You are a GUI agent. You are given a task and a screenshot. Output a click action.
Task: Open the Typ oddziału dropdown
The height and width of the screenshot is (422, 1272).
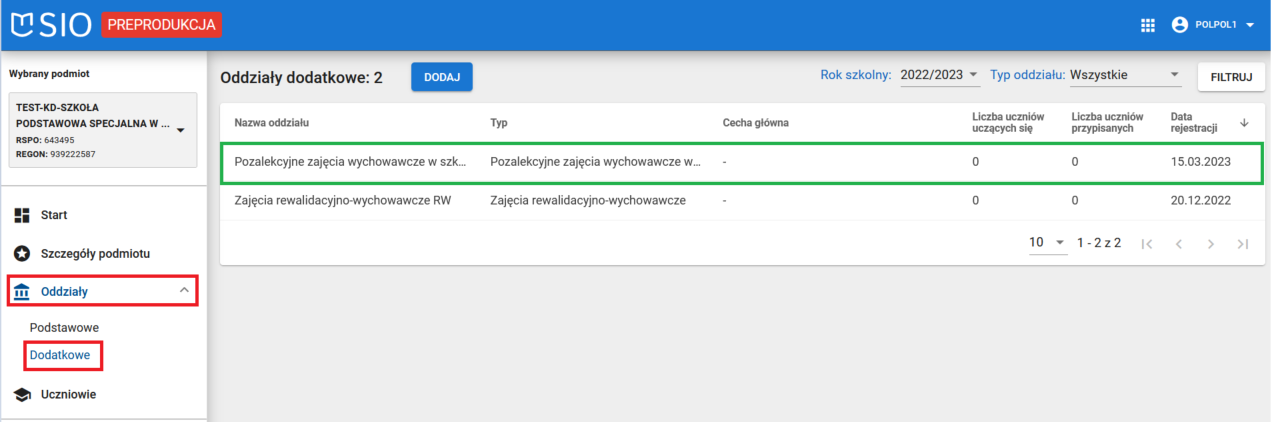coord(1125,75)
